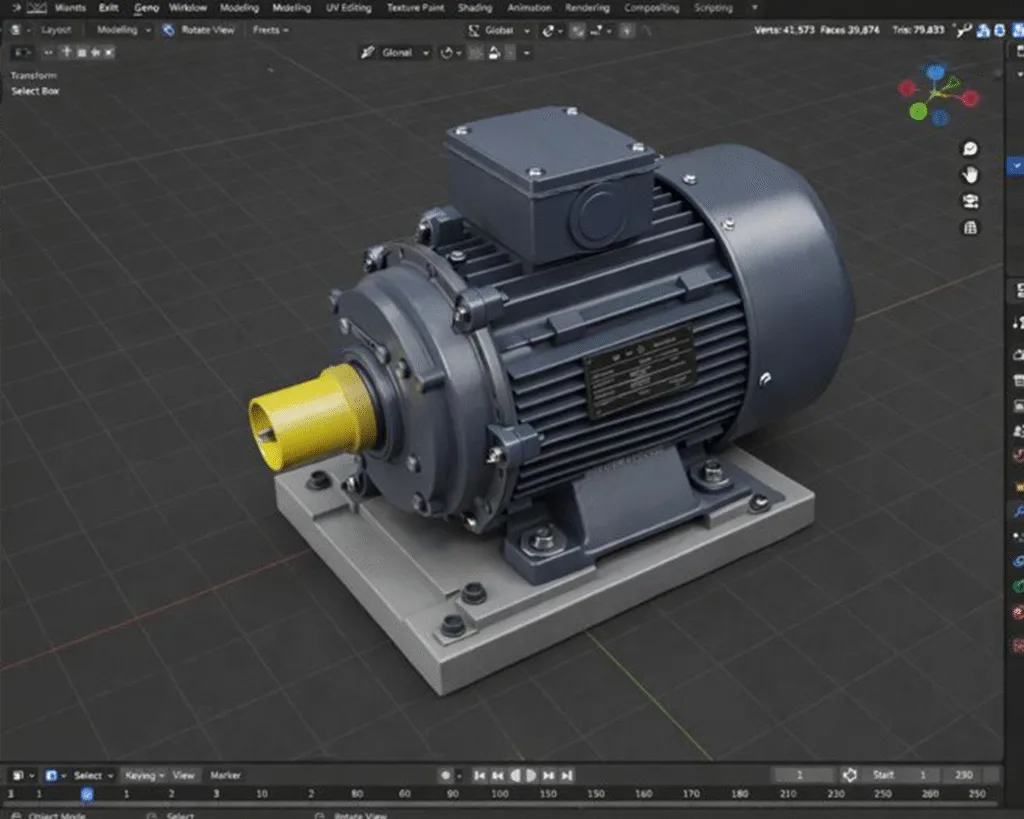Click the Tris: 79,833 statistic
This screenshot has height=819, width=1024.
pyautogui.click(x=918, y=30)
